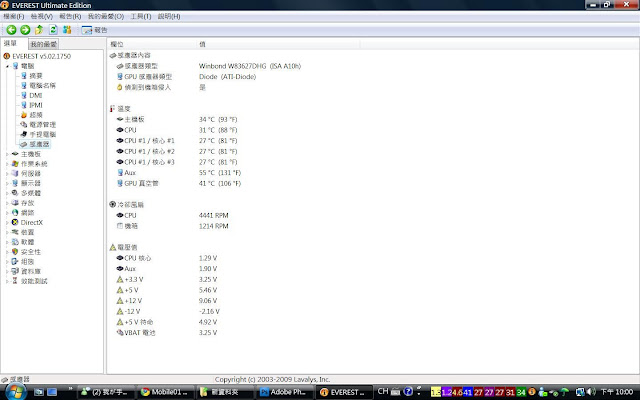Select the 主機板 34 °C temperature row

177,120
